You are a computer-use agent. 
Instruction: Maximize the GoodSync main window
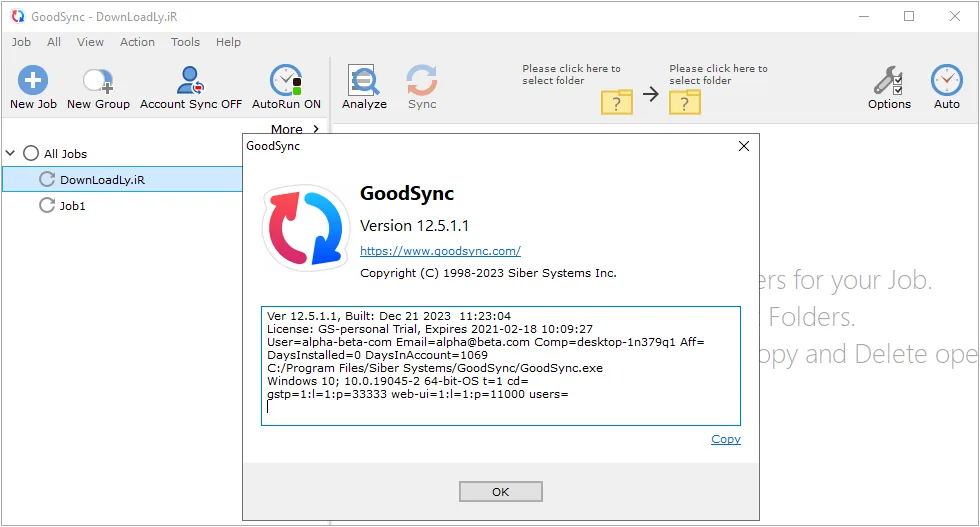(x=909, y=16)
